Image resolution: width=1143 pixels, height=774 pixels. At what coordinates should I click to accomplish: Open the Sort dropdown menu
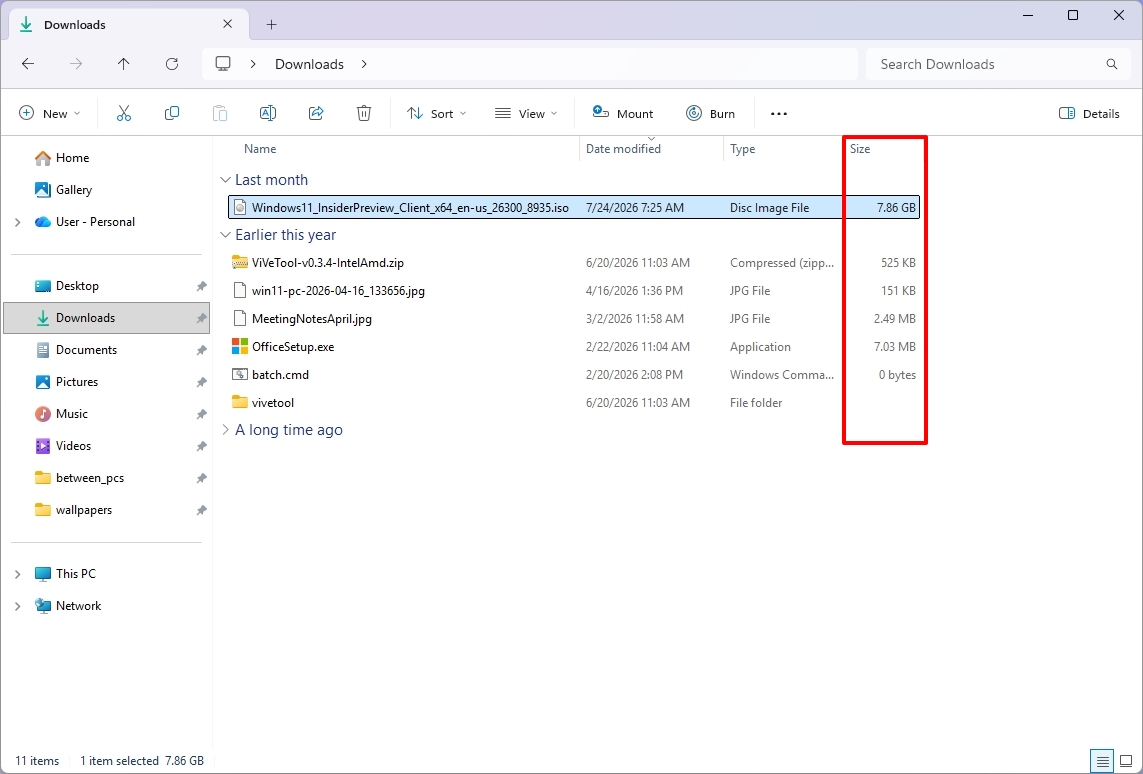pyautogui.click(x=437, y=114)
